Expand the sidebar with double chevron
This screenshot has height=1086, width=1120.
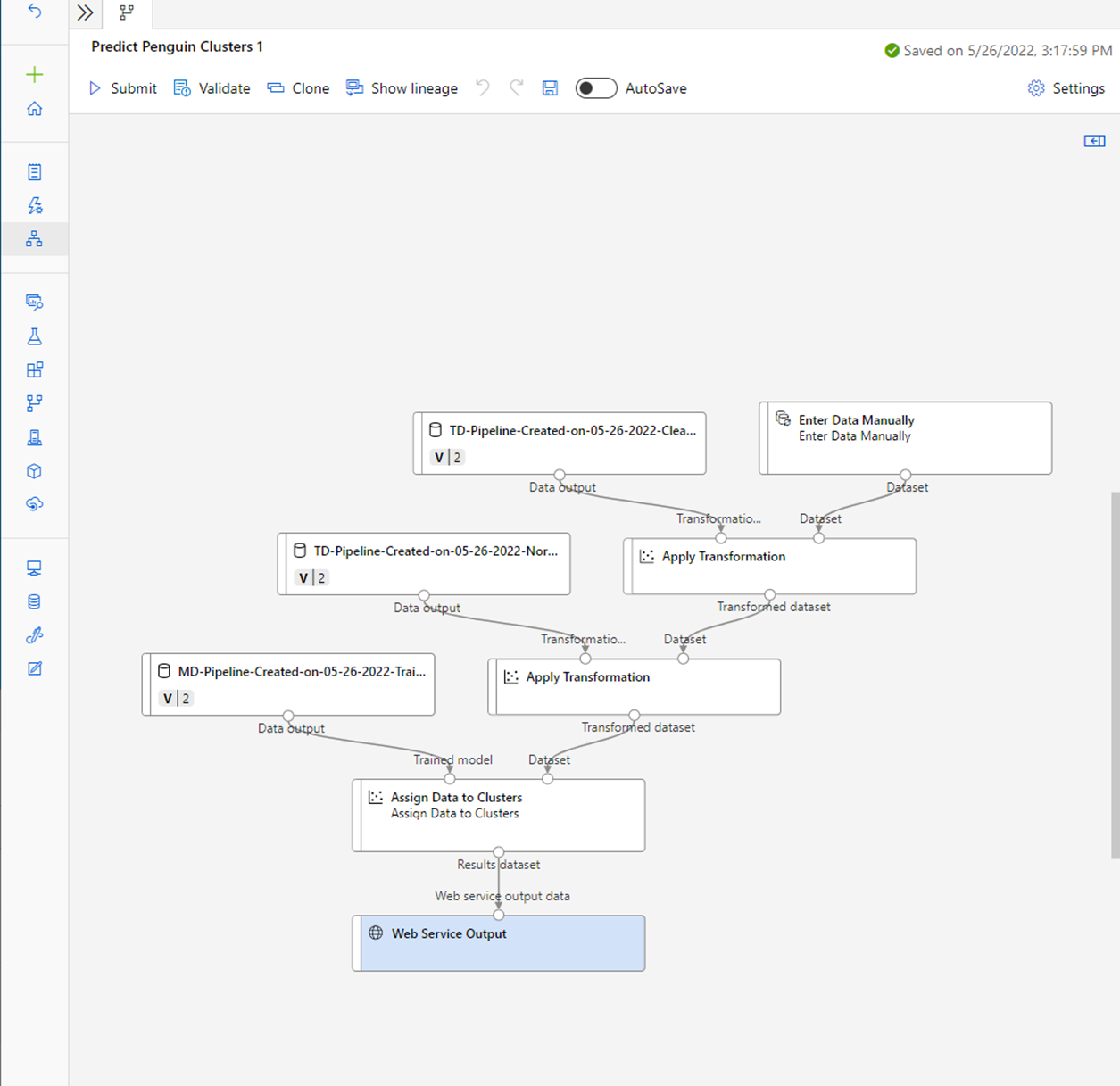[x=85, y=12]
